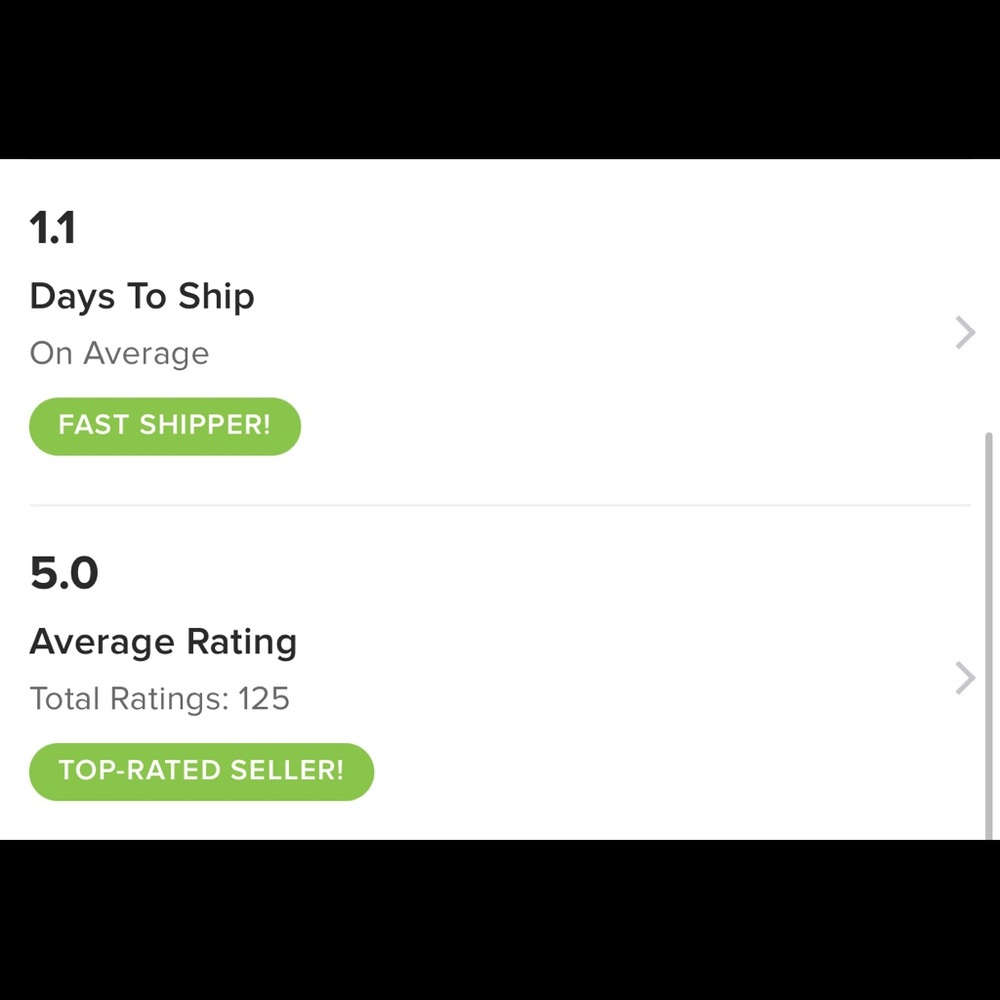This screenshot has height=1000, width=1000.
Task: Open the Total Ratings label
Action: (129, 699)
